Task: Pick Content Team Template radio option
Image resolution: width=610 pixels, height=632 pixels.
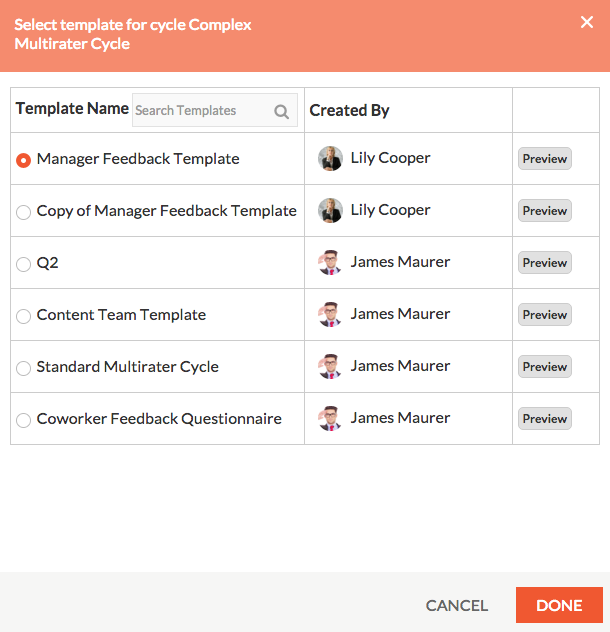Action: pos(23,316)
